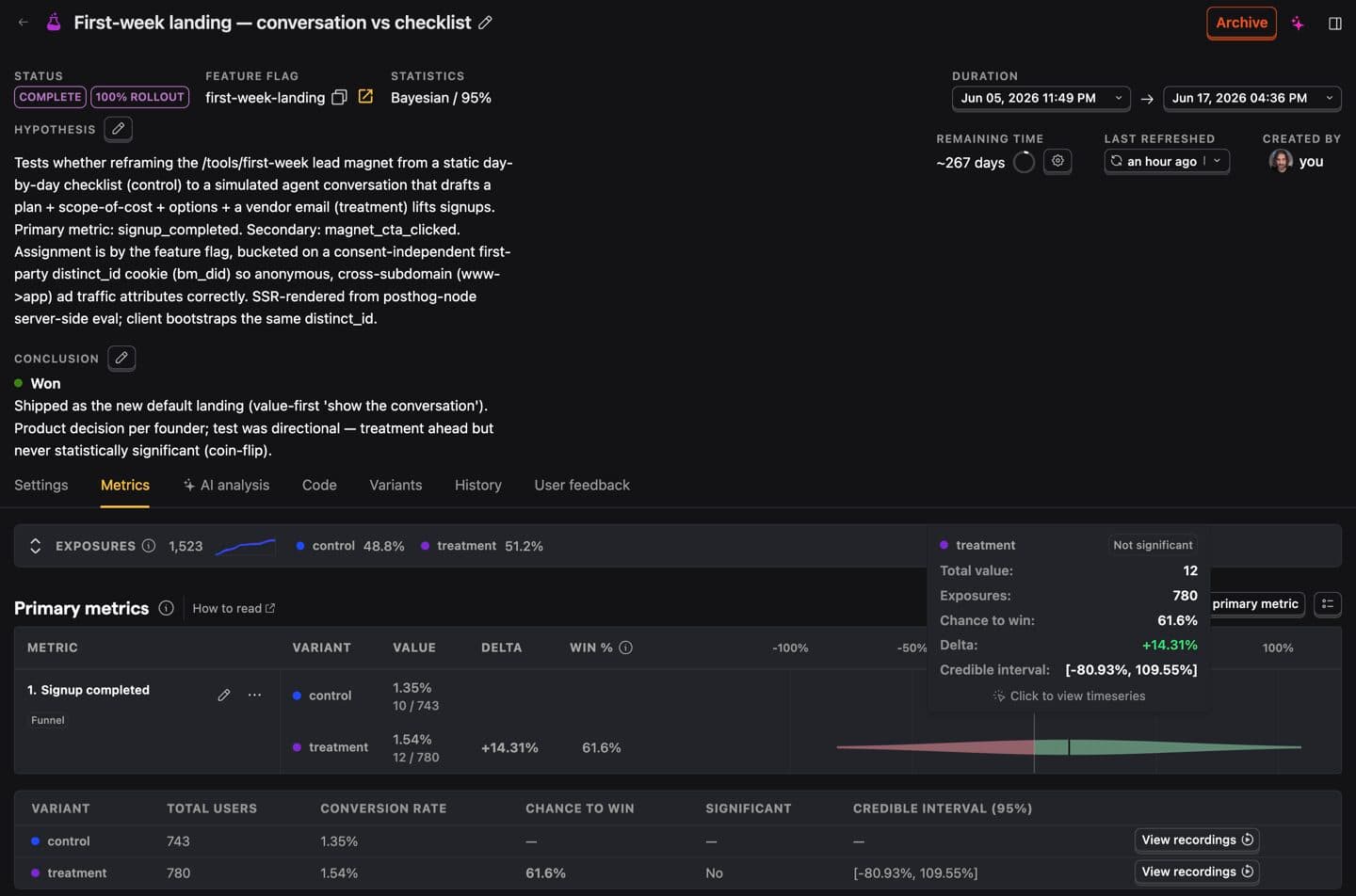Click the 'Won' conclusion label

point(45,383)
